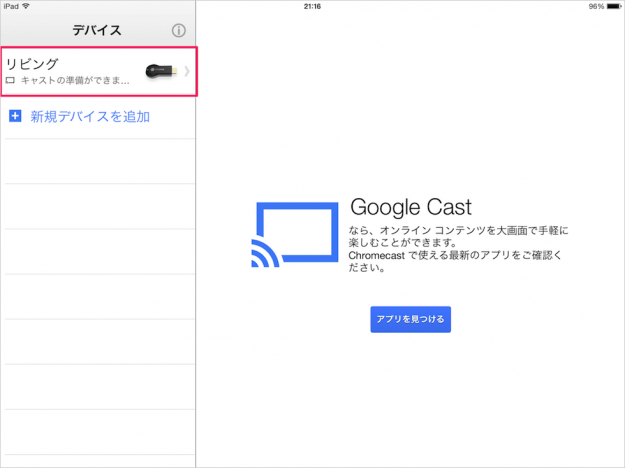Click the アプリを見つける button
This screenshot has width=625, height=468.
pyautogui.click(x=411, y=319)
